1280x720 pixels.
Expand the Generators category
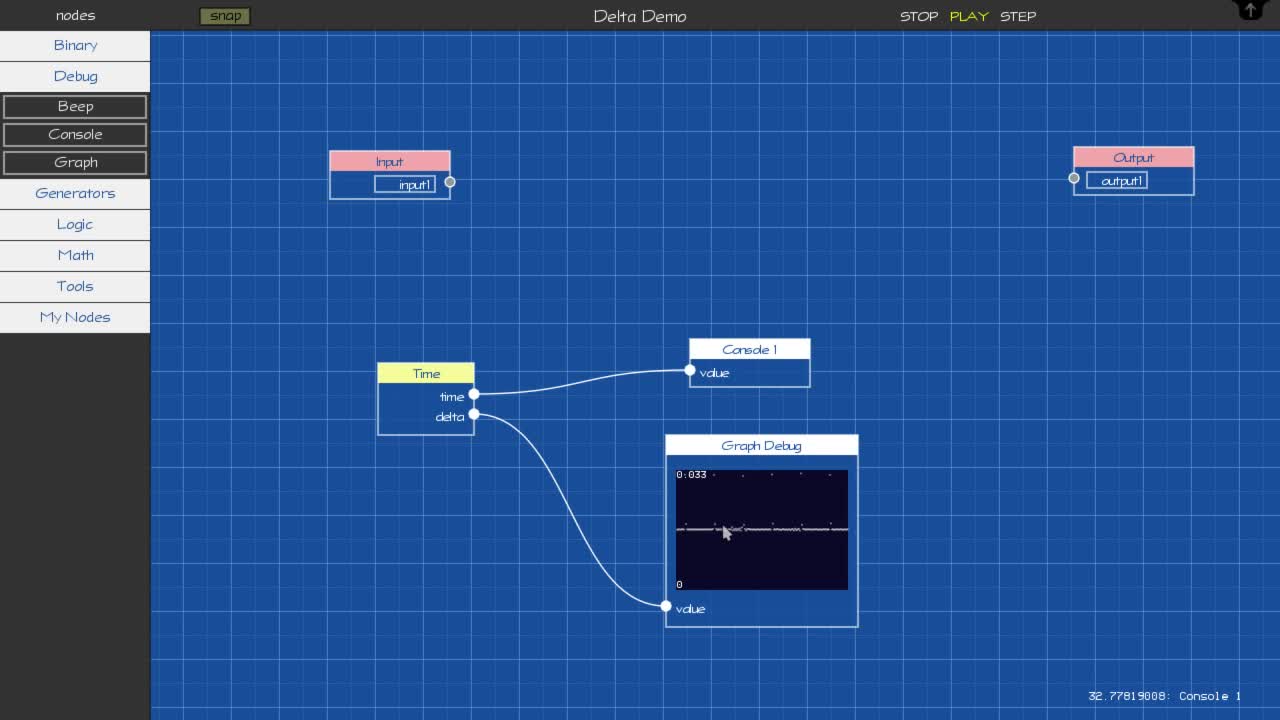(x=75, y=193)
